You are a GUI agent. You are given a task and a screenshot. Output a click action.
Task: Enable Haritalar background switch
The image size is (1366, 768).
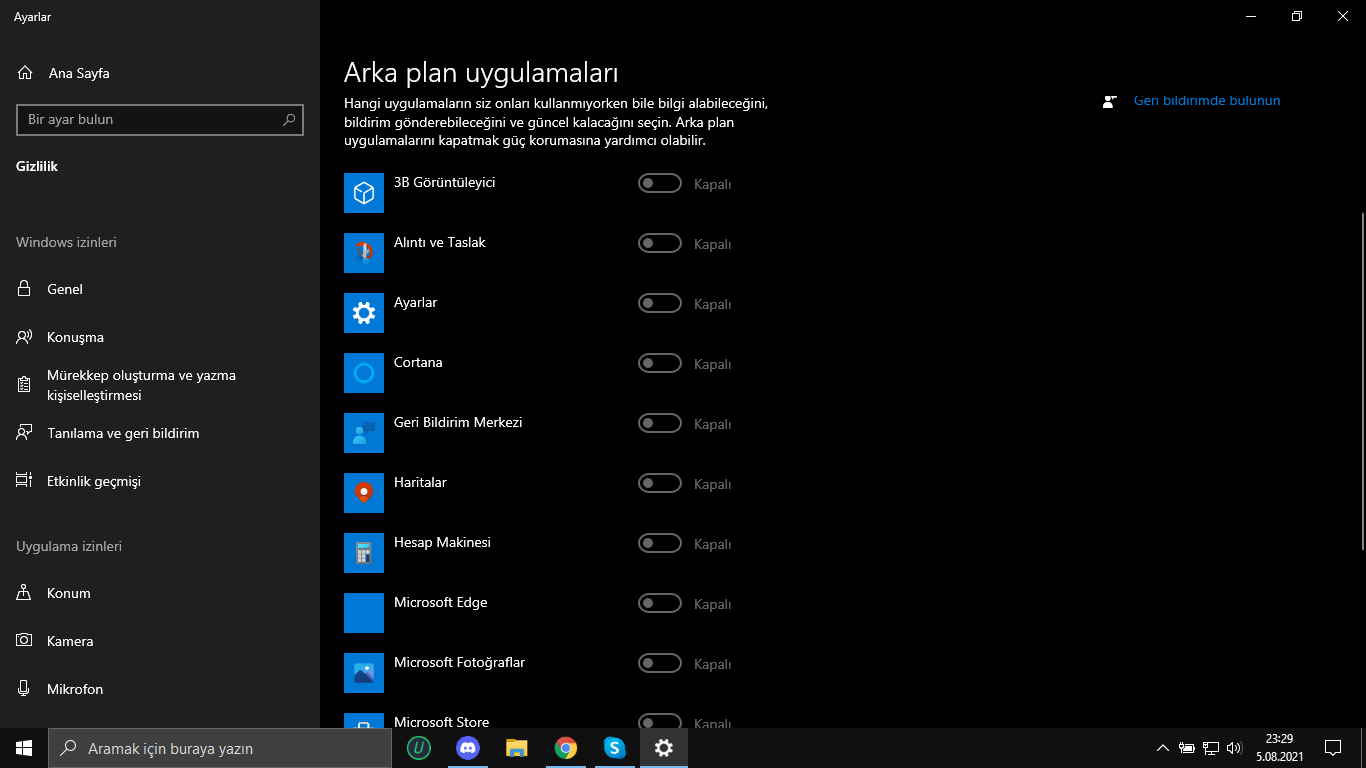tap(660, 483)
